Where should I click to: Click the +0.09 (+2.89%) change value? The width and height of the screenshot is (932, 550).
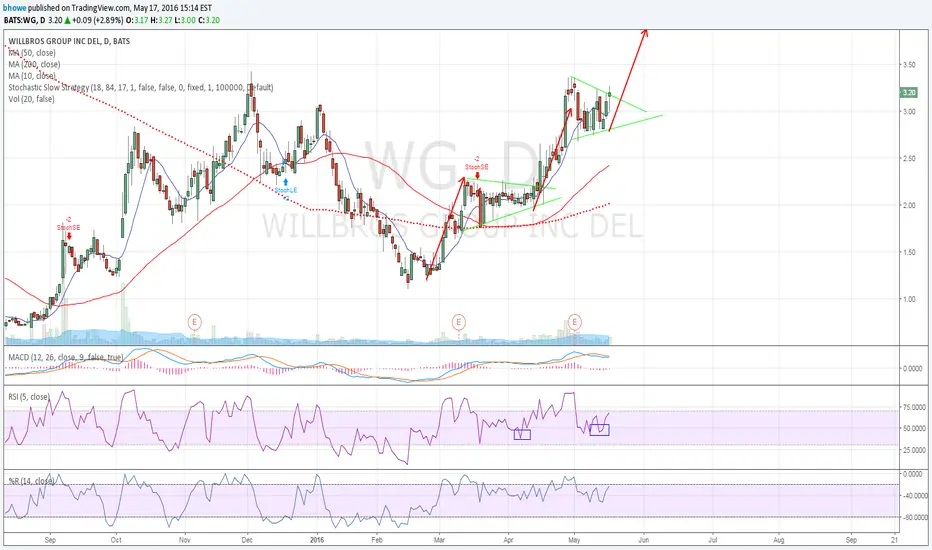[98, 20]
